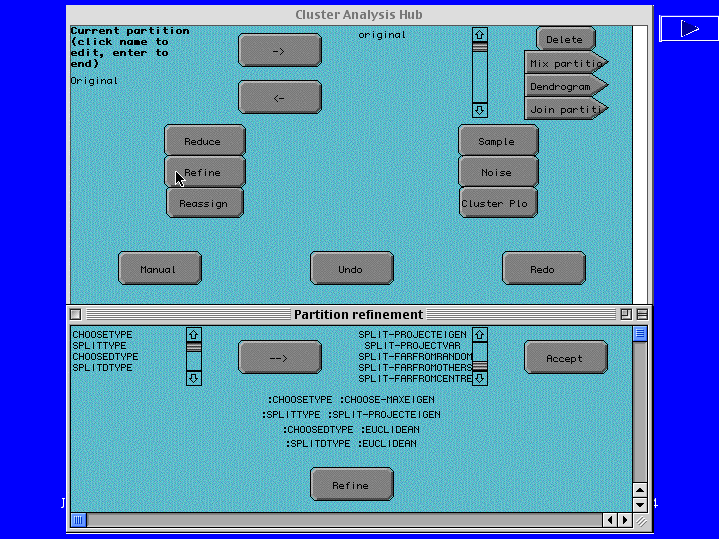Open the Mix partition pop-up menu
Image resolution: width=719 pixels, height=539 pixels.
566,63
